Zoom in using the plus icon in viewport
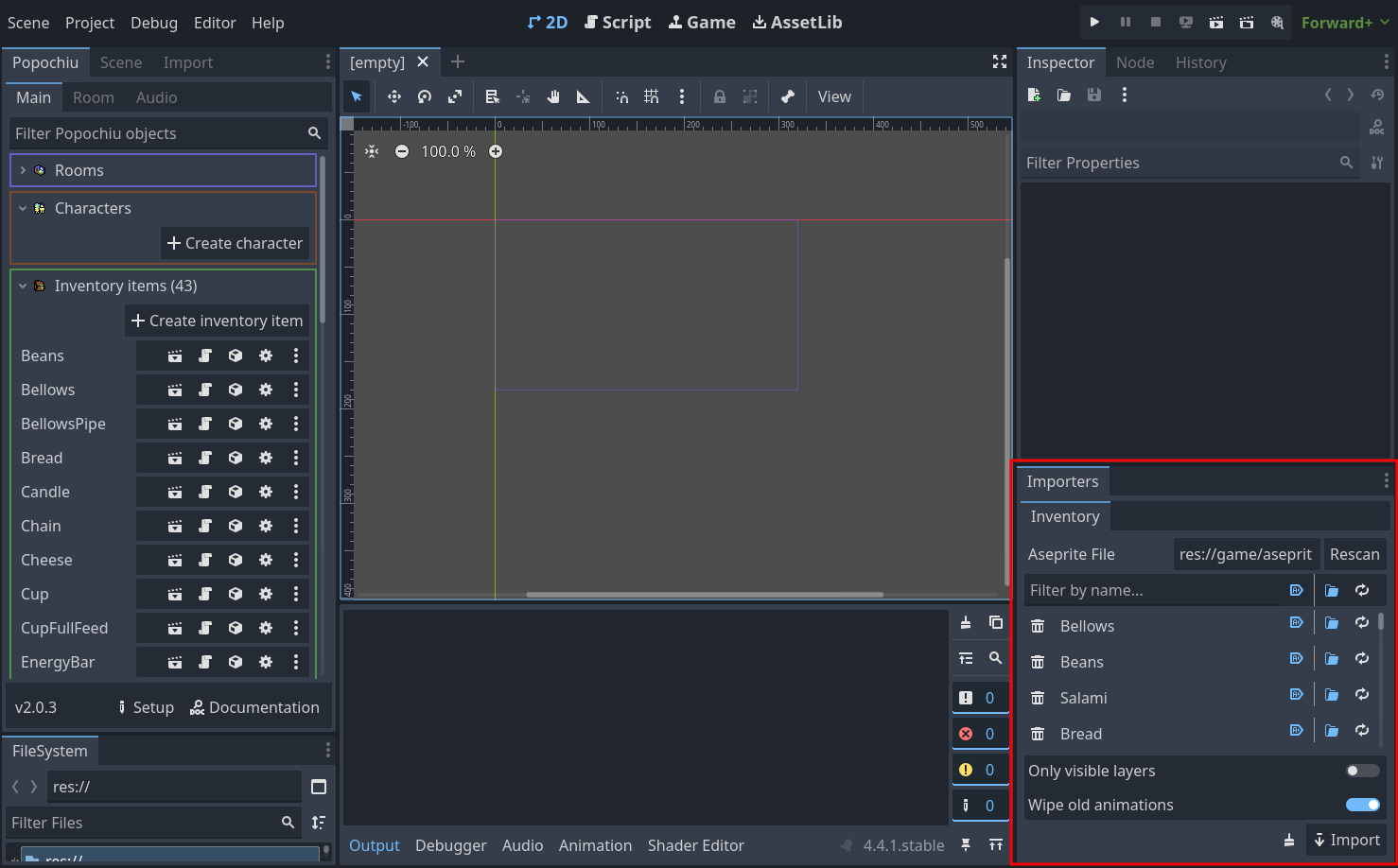Screen dimensions: 1398x868 pos(496,151)
